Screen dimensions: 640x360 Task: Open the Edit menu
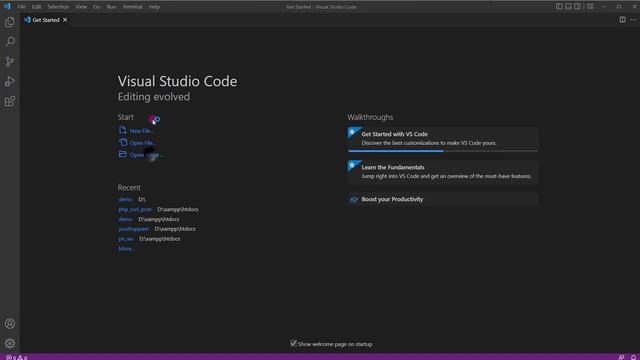pyautogui.click(x=36, y=7)
